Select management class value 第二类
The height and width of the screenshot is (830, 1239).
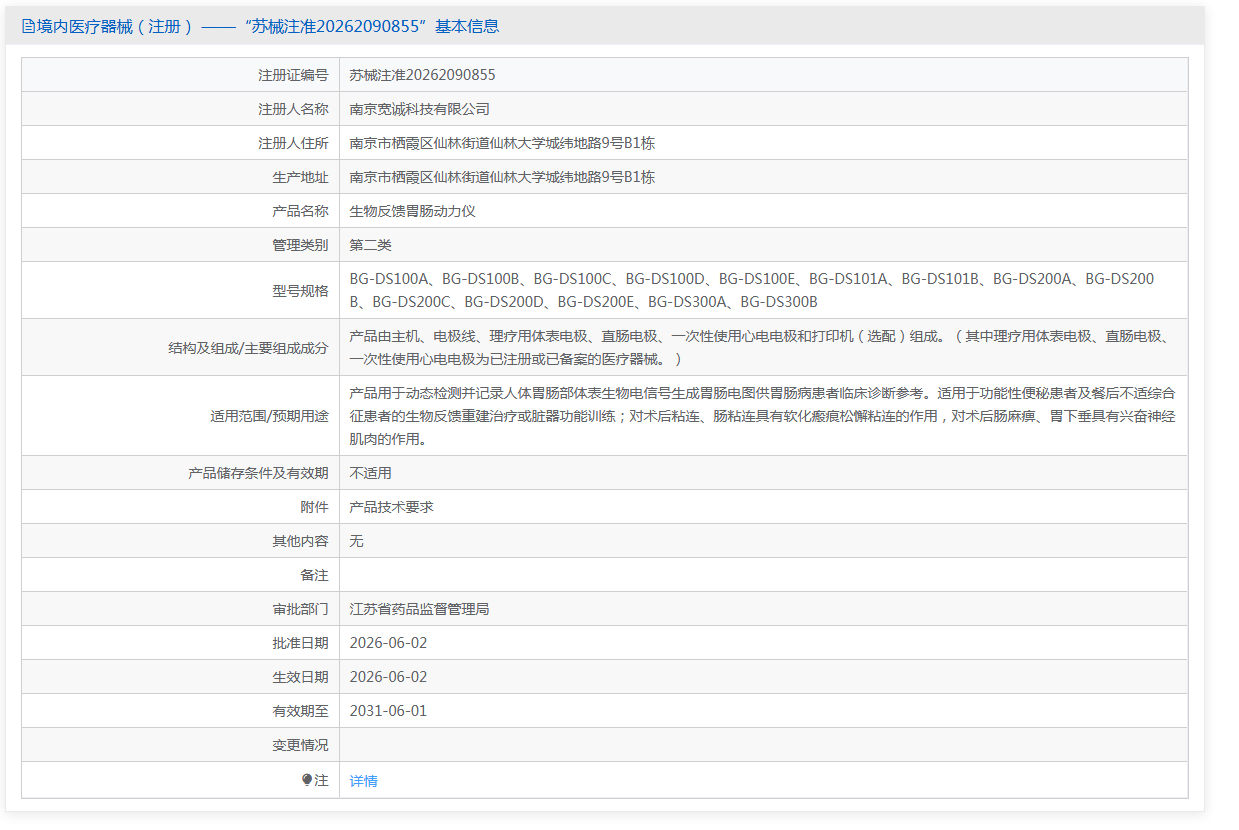[x=371, y=245]
